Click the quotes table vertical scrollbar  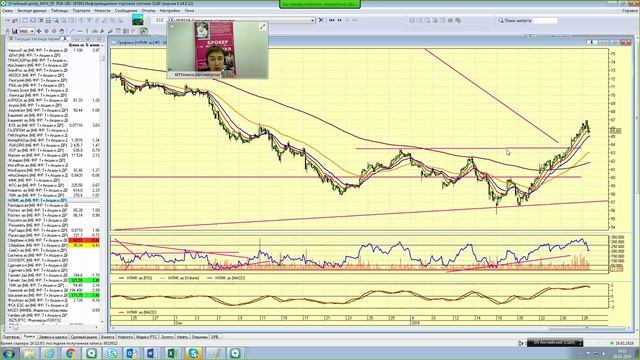coord(102,184)
